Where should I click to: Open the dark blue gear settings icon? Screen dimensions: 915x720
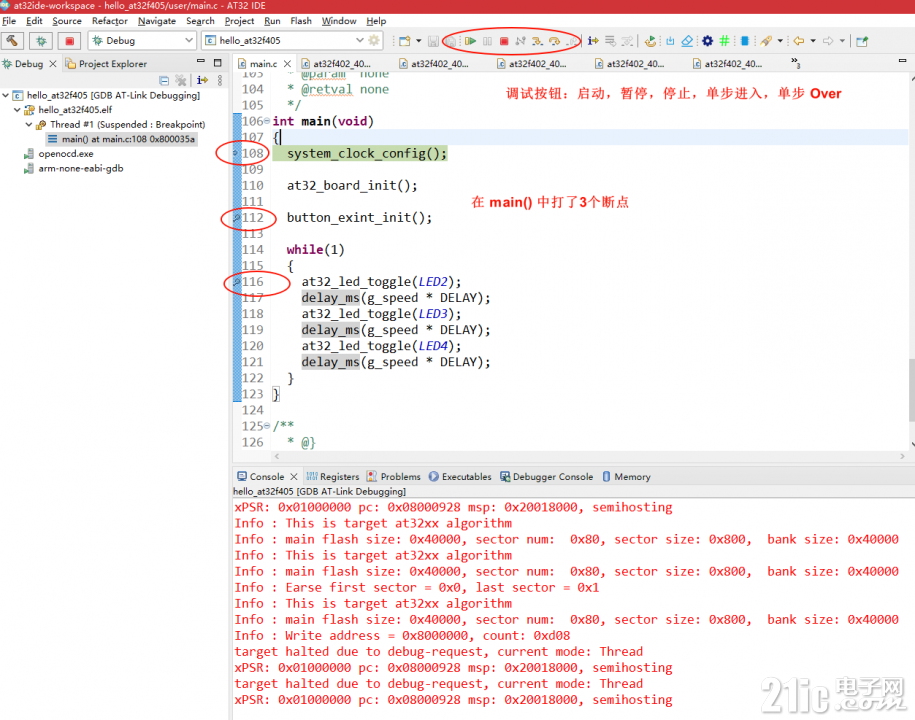point(707,41)
